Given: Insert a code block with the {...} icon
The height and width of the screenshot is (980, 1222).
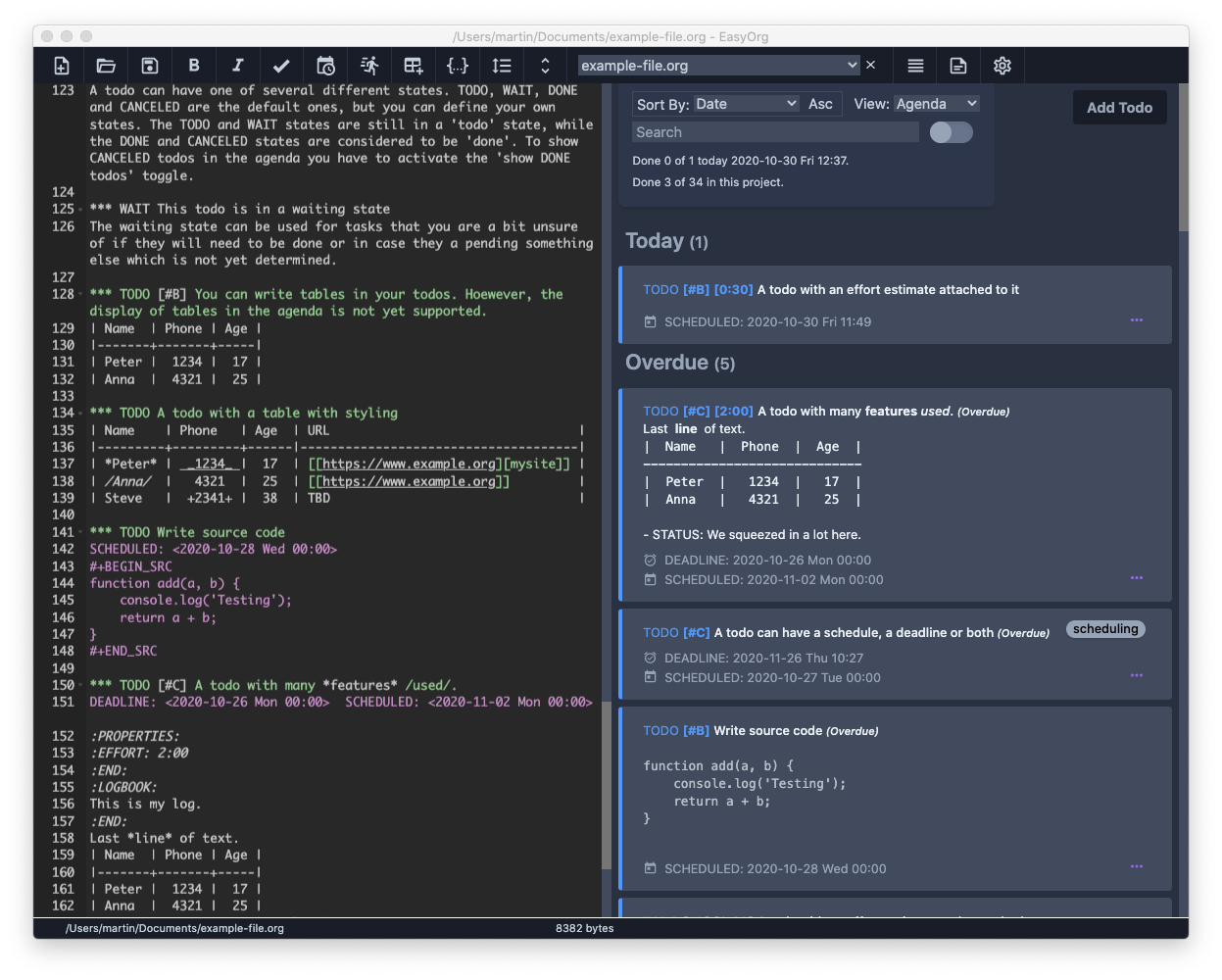Looking at the screenshot, I should (x=458, y=65).
